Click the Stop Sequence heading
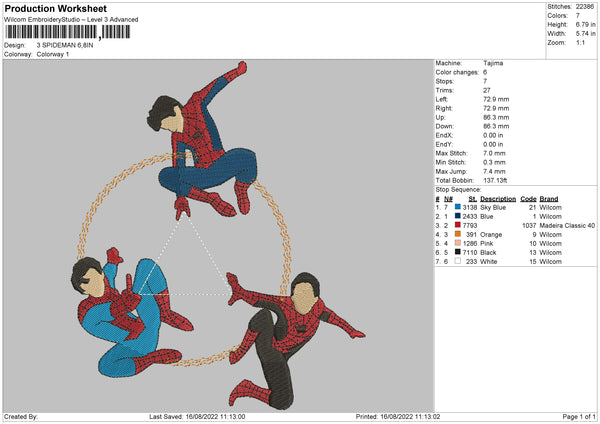The height and width of the screenshot is (424, 600). point(458,190)
